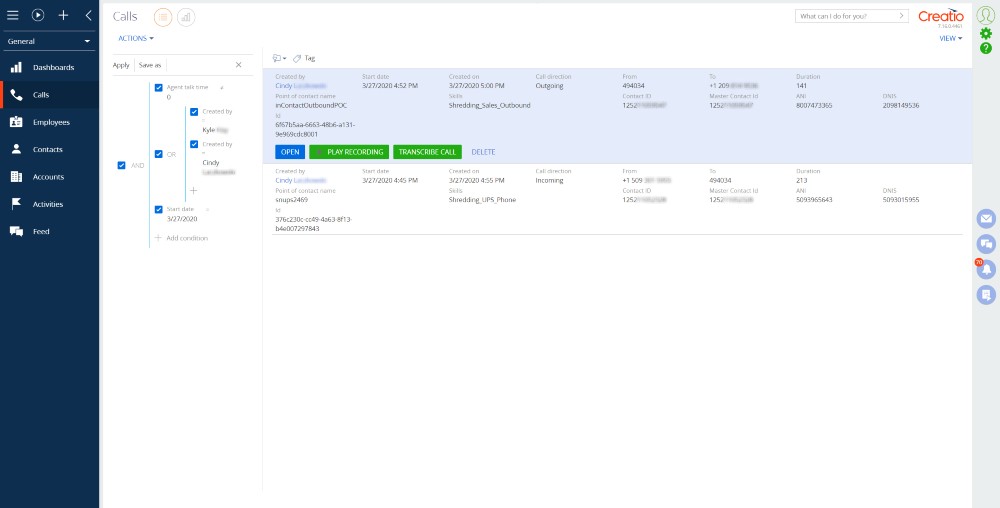Open the General workplace dropdown
Image resolution: width=1000 pixels, height=508 pixels.
49,41
